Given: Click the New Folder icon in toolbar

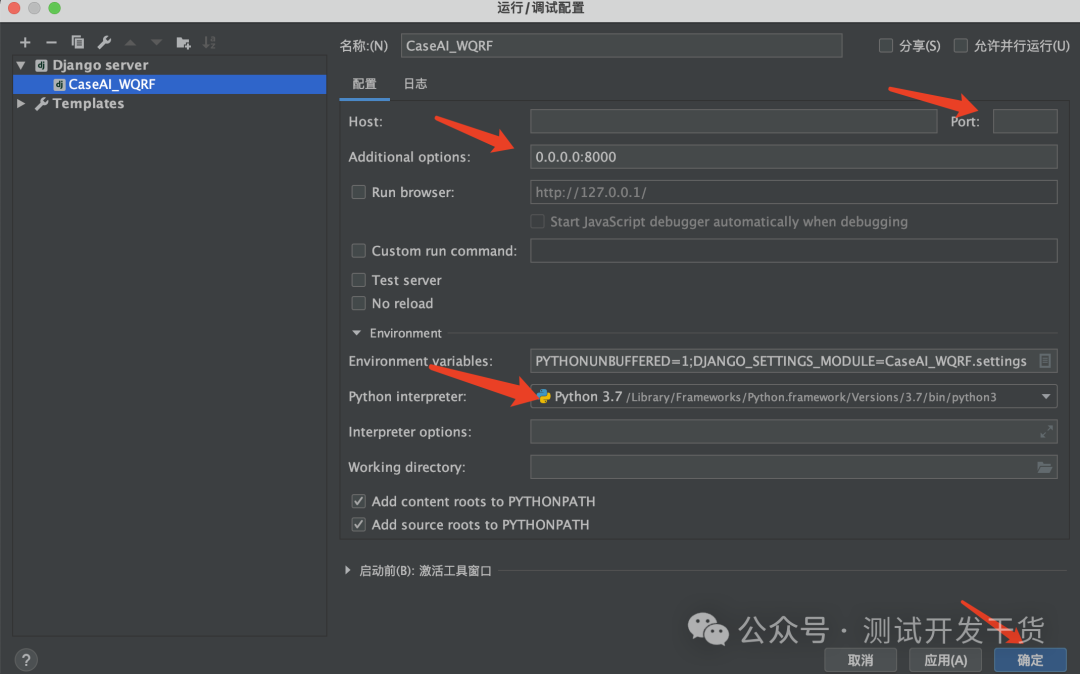Looking at the screenshot, I should point(183,42).
